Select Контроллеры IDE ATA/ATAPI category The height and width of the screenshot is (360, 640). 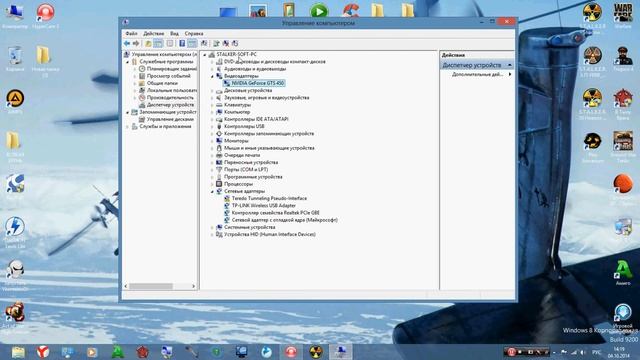tap(256, 119)
